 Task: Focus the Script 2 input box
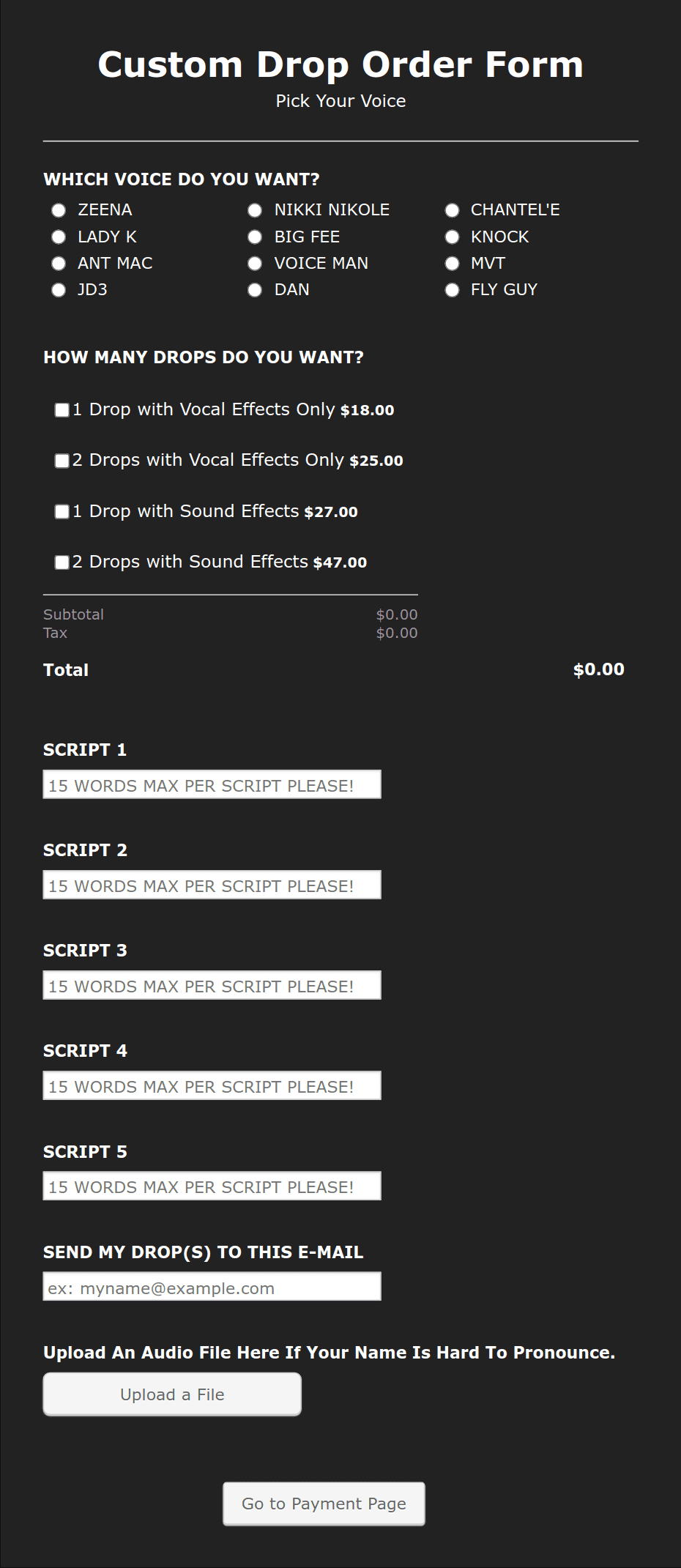(x=212, y=885)
